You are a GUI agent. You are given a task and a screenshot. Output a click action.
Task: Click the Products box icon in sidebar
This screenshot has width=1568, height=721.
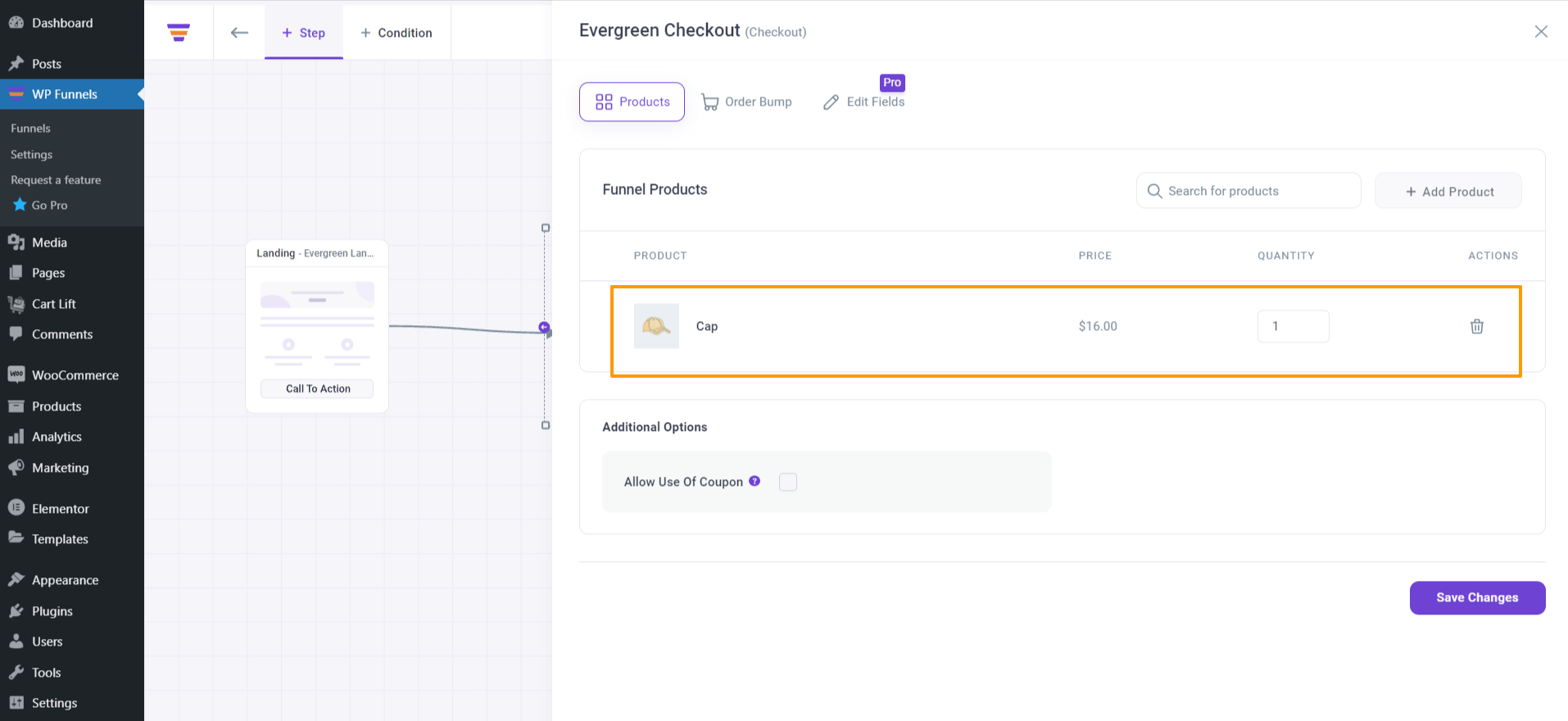(x=16, y=406)
